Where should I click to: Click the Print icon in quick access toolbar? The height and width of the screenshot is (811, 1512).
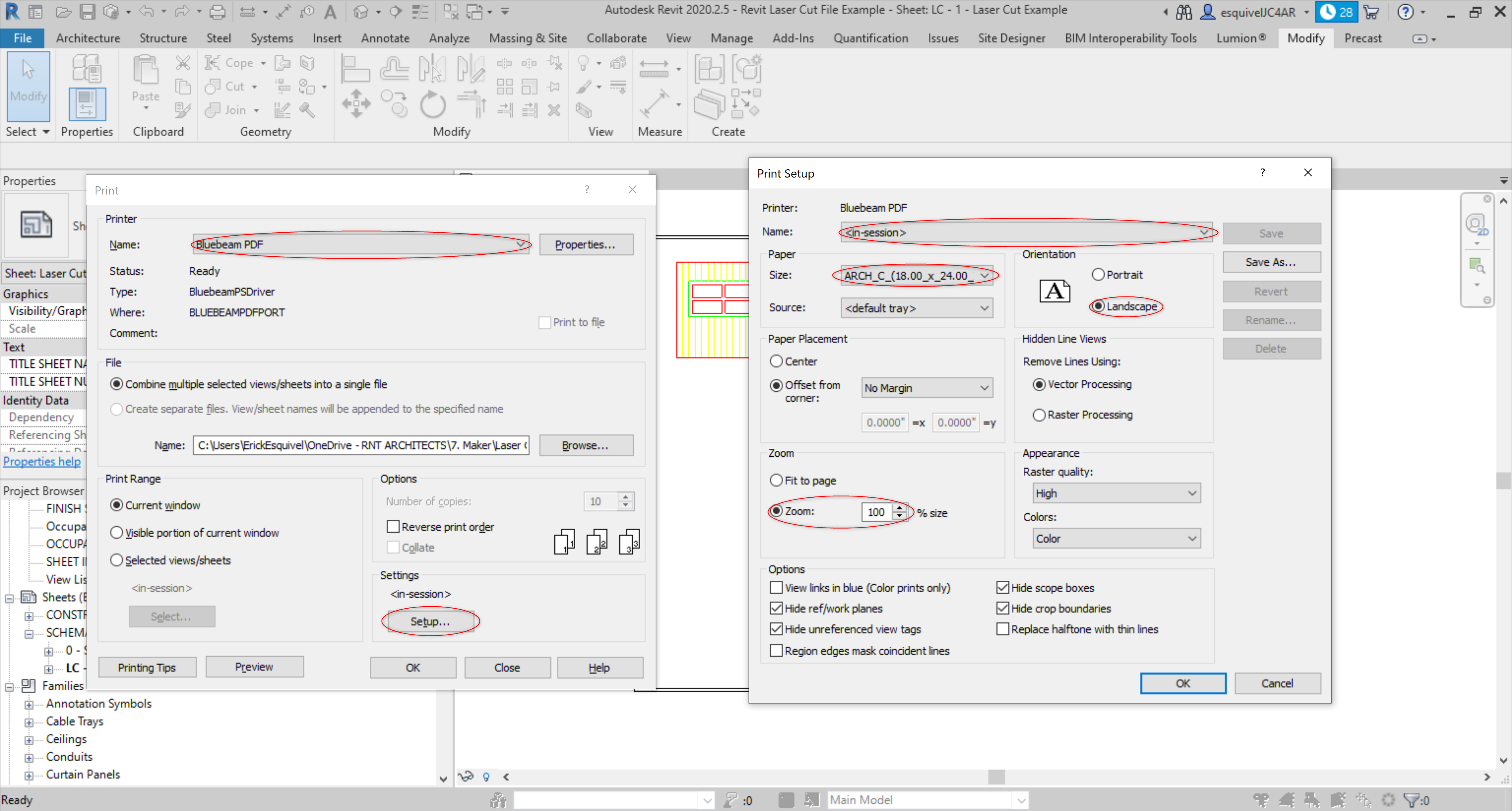pos(217,11)
